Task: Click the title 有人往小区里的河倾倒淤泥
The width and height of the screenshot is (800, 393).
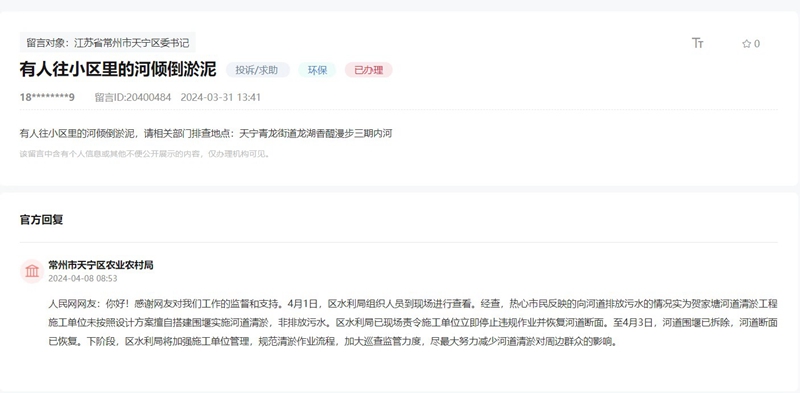Action: coord(118,70)
